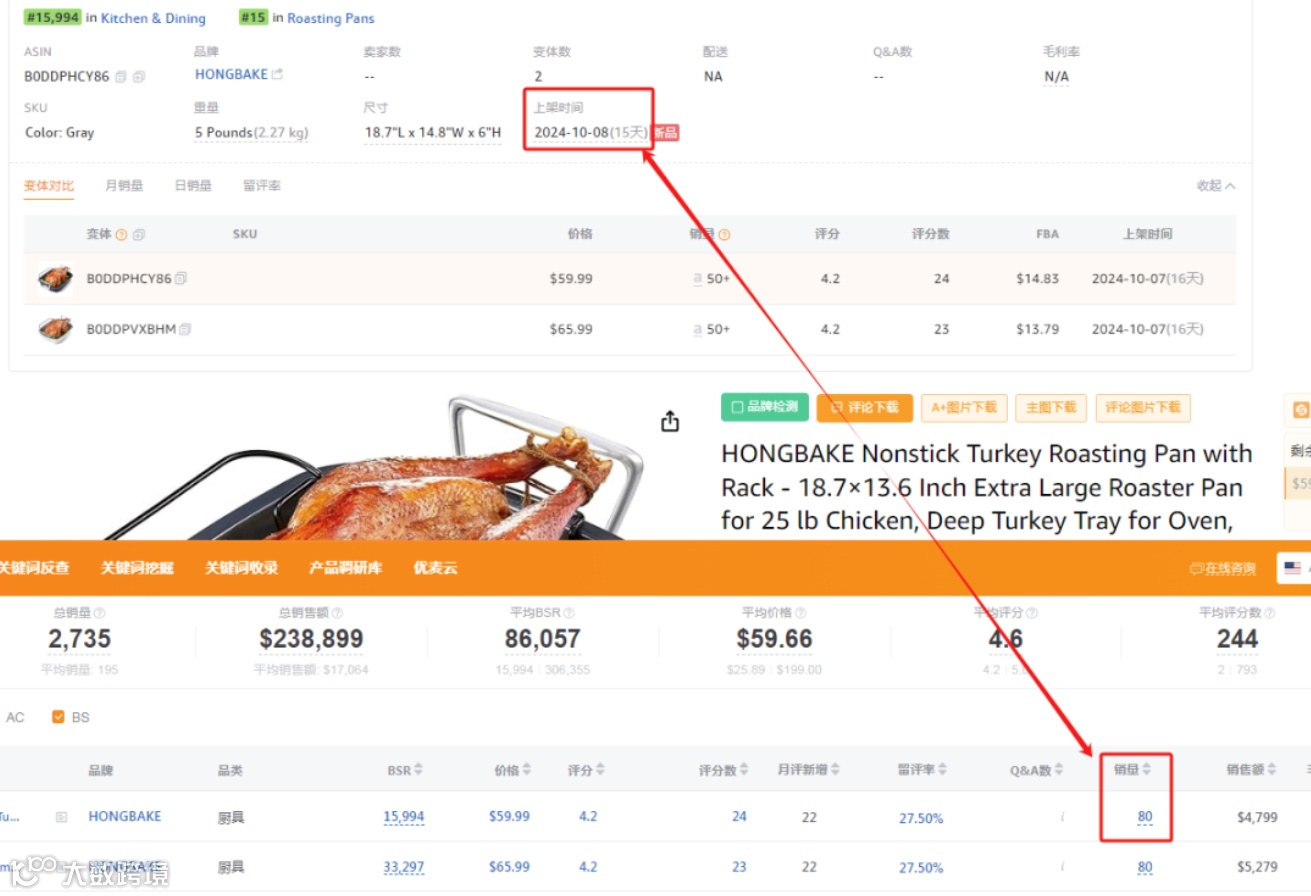Click the HONGBAKE Nonstick Turkey Roasting Pan title
1311x896 pixels.
pyautogui.click(x=986, y=487)
